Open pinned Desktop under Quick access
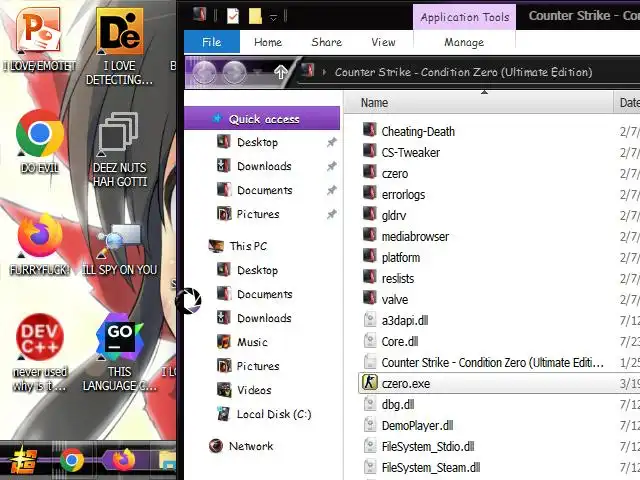640x480 pixels. [x=257, y=142]
